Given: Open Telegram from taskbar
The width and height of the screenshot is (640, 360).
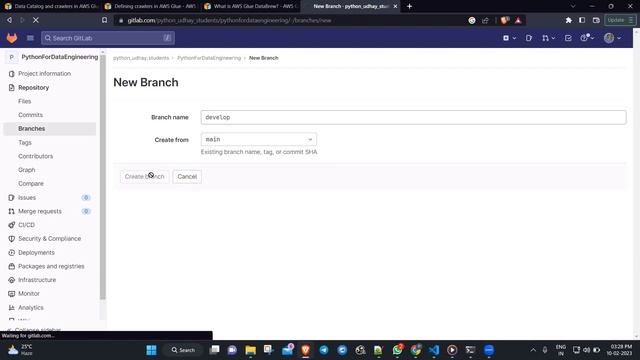Looking at the screenshot, I should tap(324, 350).
